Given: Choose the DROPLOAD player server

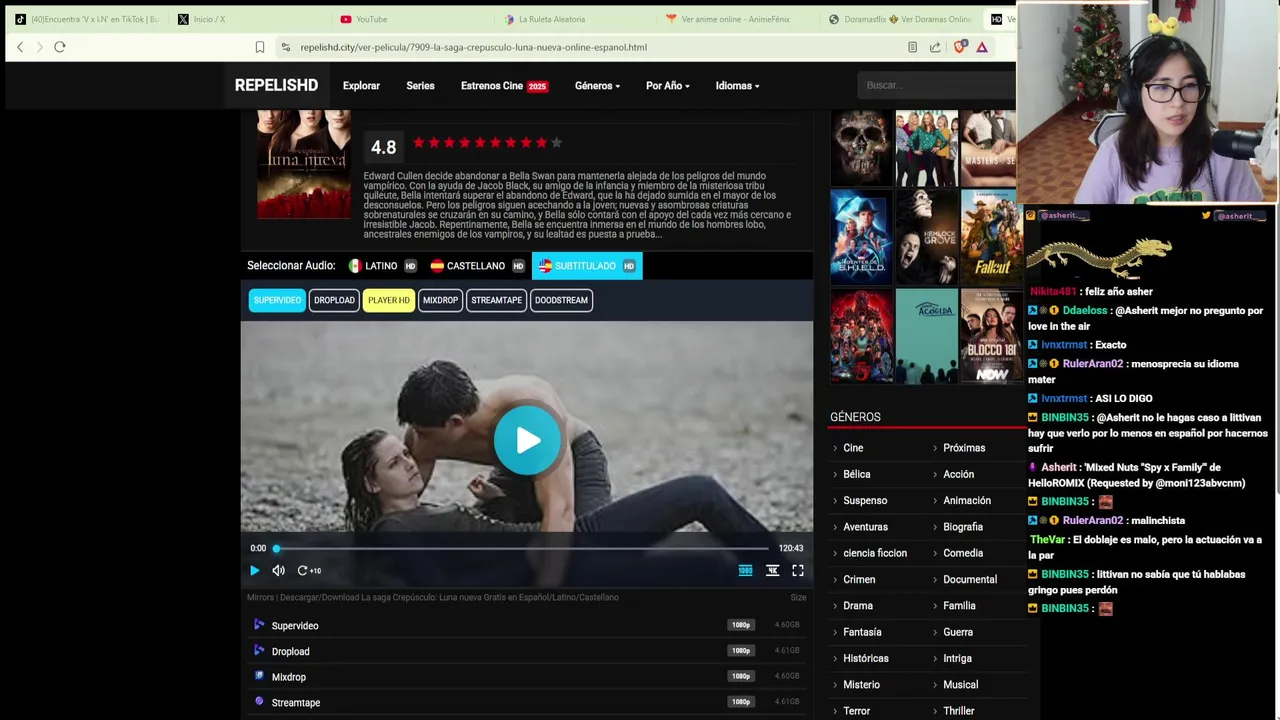Looking at the screenshot, I should point(334,300).
